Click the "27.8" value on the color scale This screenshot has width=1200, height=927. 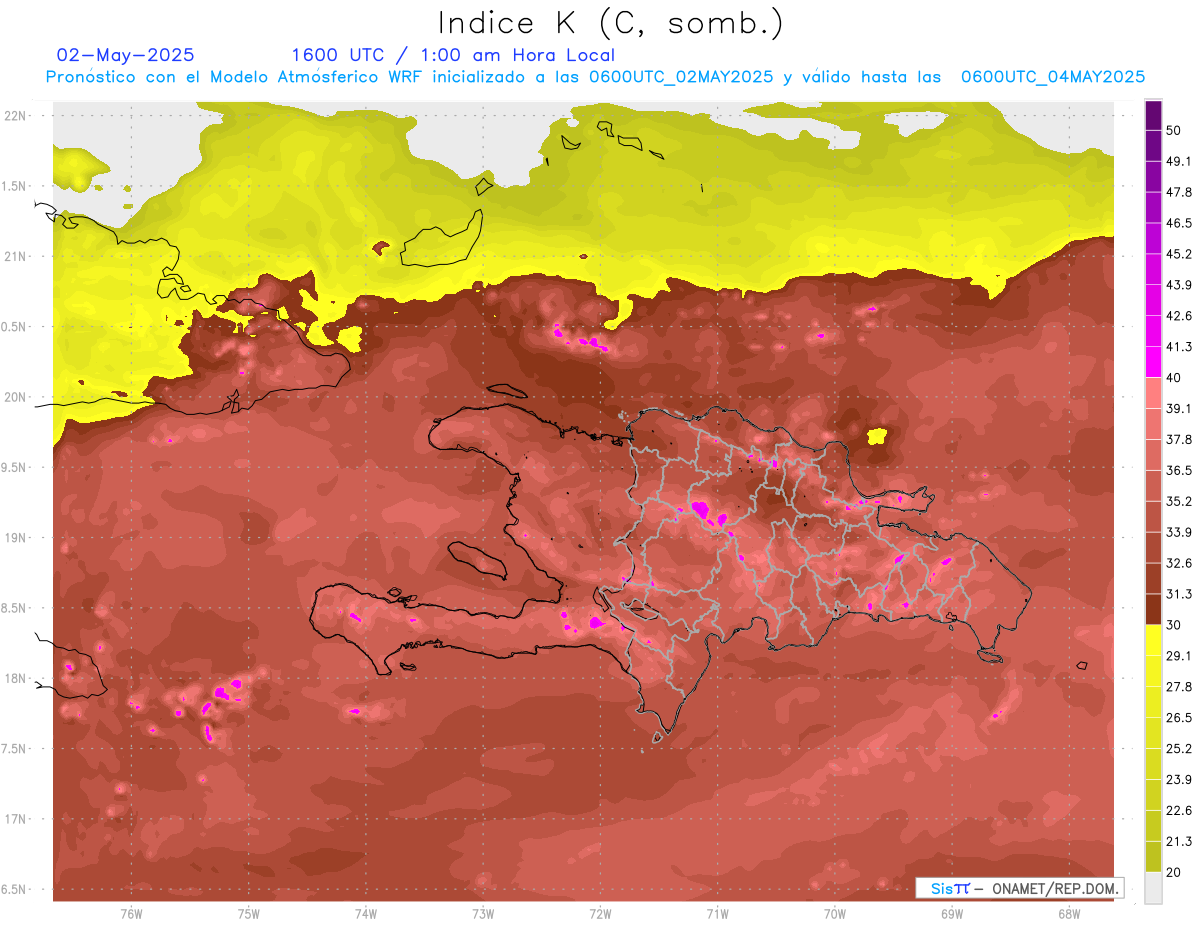point(1180,686)
